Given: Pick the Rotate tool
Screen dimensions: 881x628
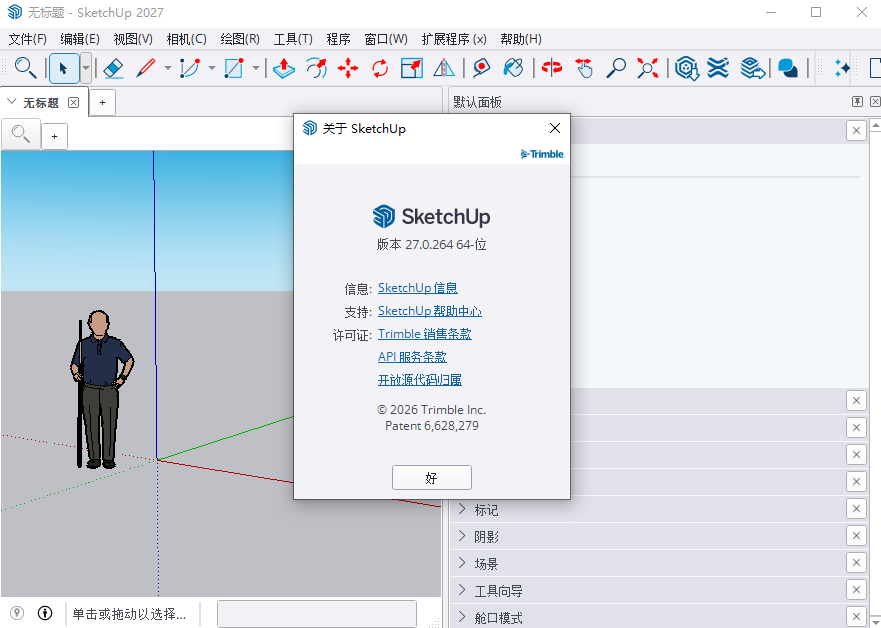Looking at the screenshot, I should 380,69.
